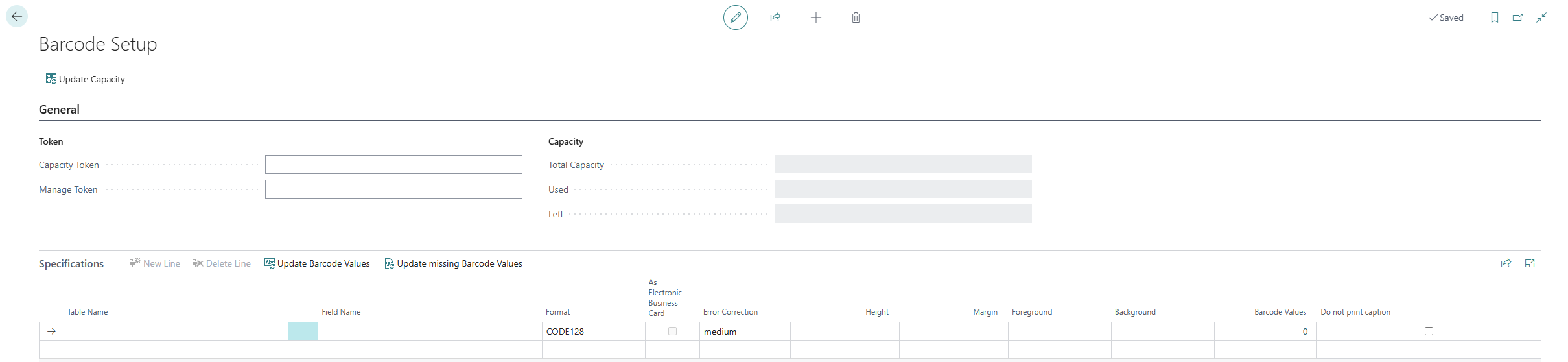The image size is (1568, 362).
Task: Open the page in a new window
Action: [1517, 18]
